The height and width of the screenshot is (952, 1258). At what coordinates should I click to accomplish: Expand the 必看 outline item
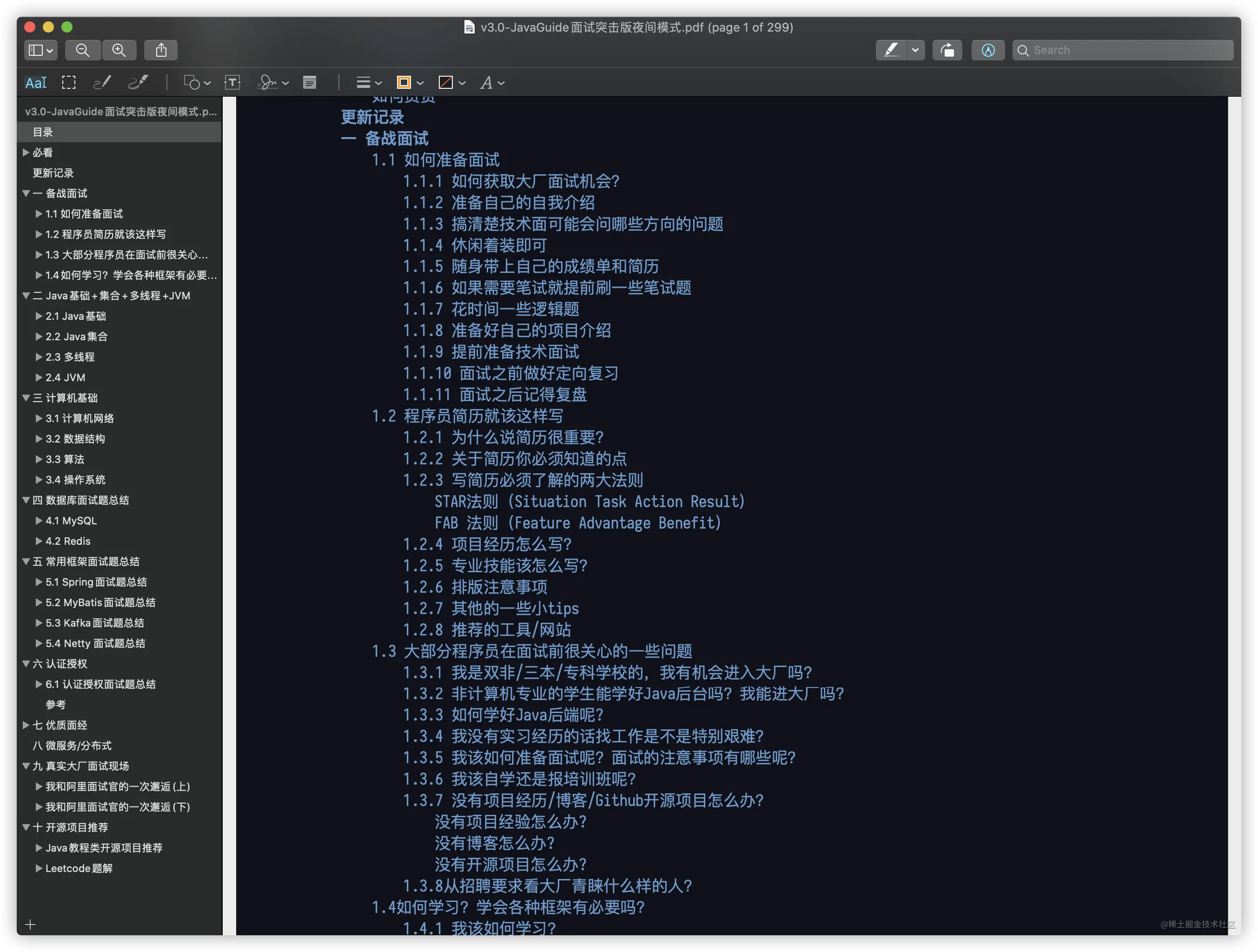[x=26, y=152]
